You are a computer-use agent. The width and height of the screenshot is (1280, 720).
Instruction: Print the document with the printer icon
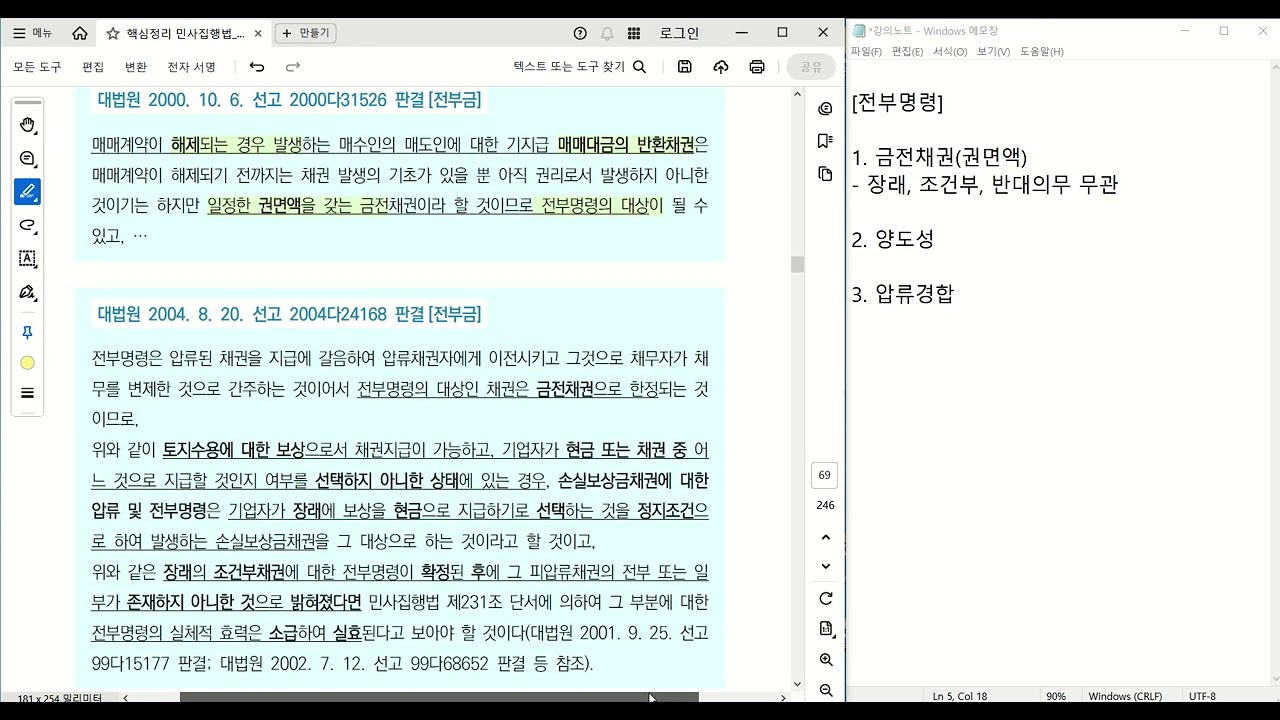click(757, 67)
